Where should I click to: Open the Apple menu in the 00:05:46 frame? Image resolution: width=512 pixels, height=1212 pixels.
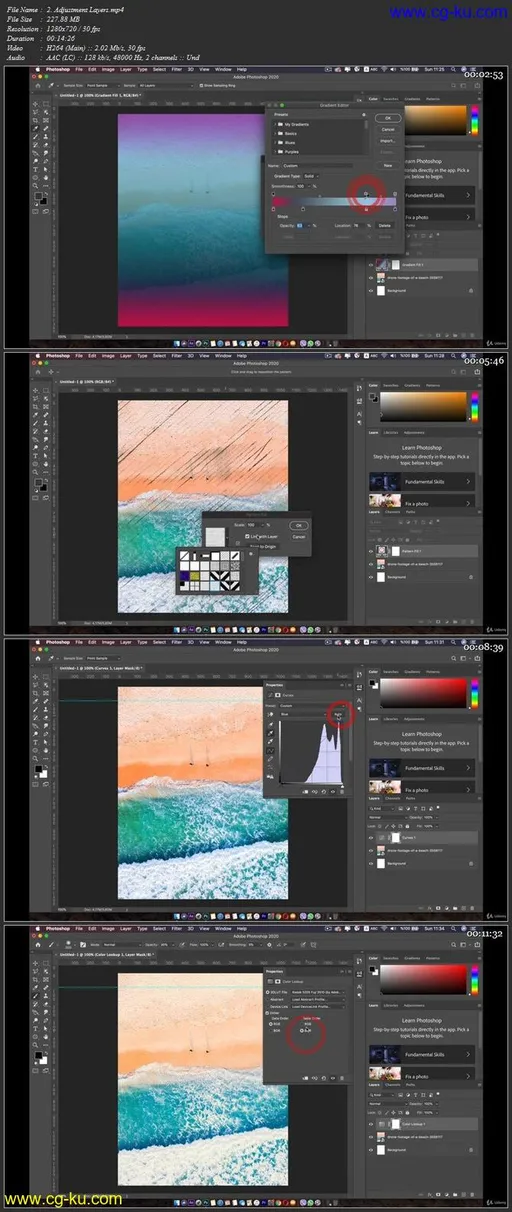pos(38,356)
